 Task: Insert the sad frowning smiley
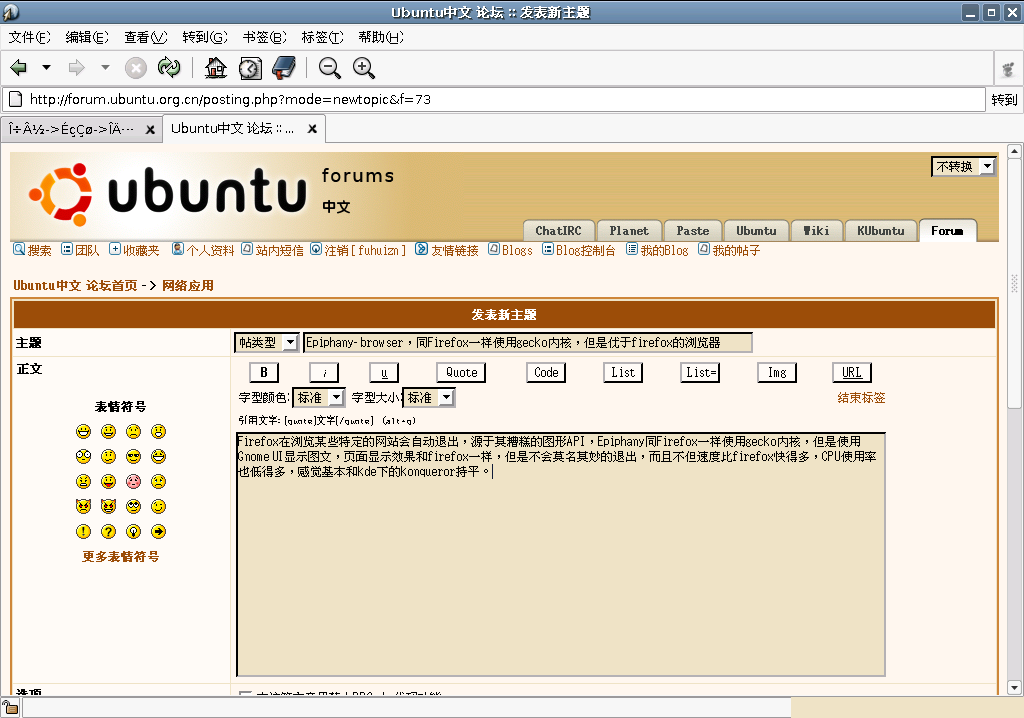coord(133,431)
